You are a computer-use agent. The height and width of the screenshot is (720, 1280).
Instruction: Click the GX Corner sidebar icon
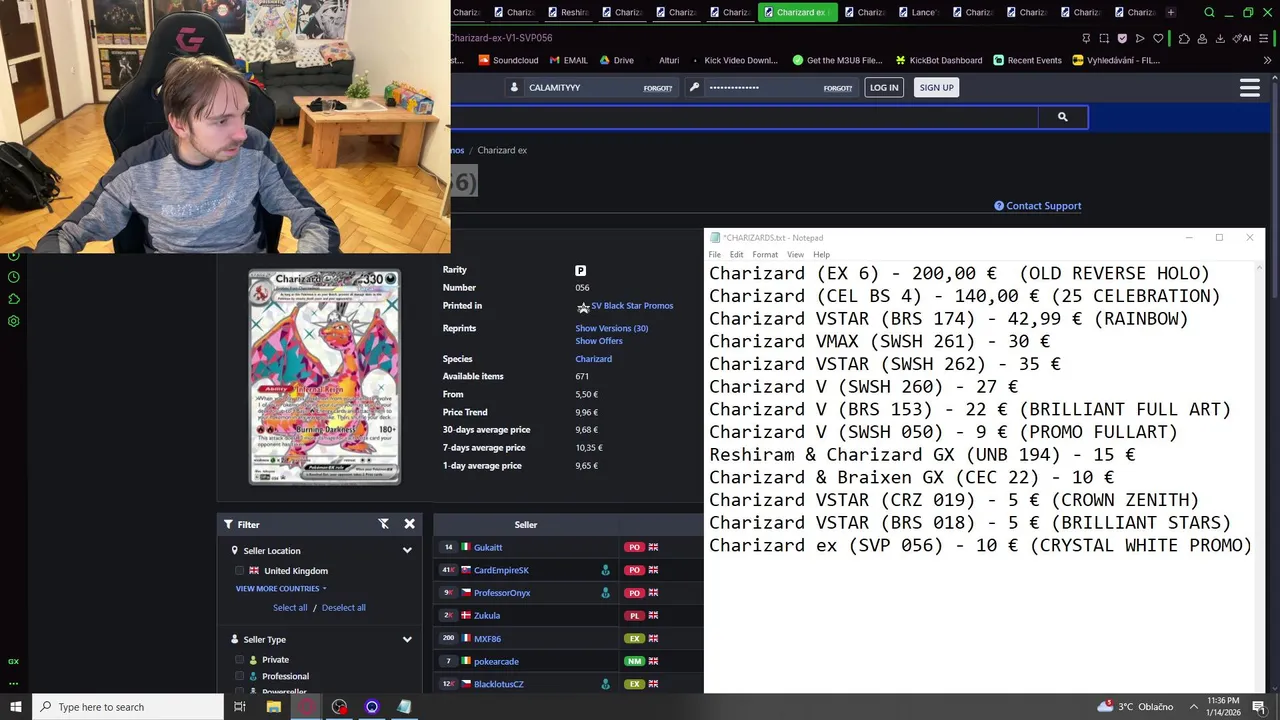click(14, 661)
